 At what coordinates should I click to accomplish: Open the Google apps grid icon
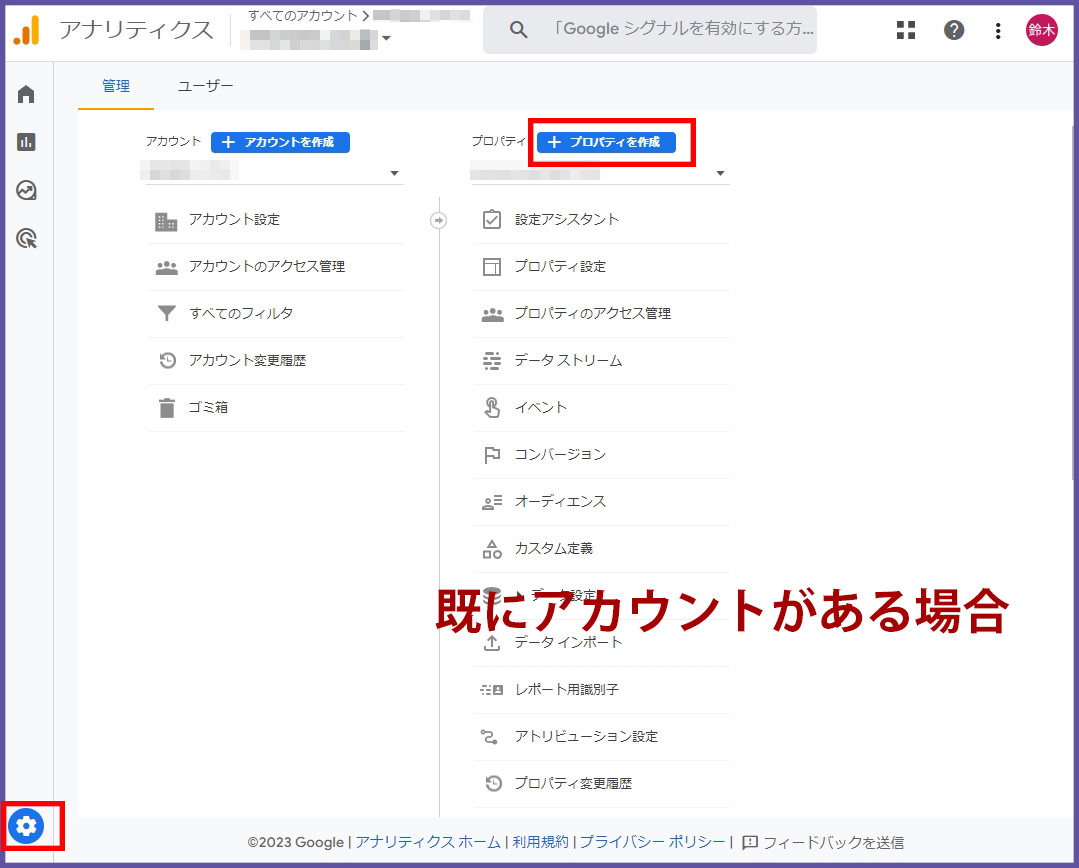coord(906,30)
